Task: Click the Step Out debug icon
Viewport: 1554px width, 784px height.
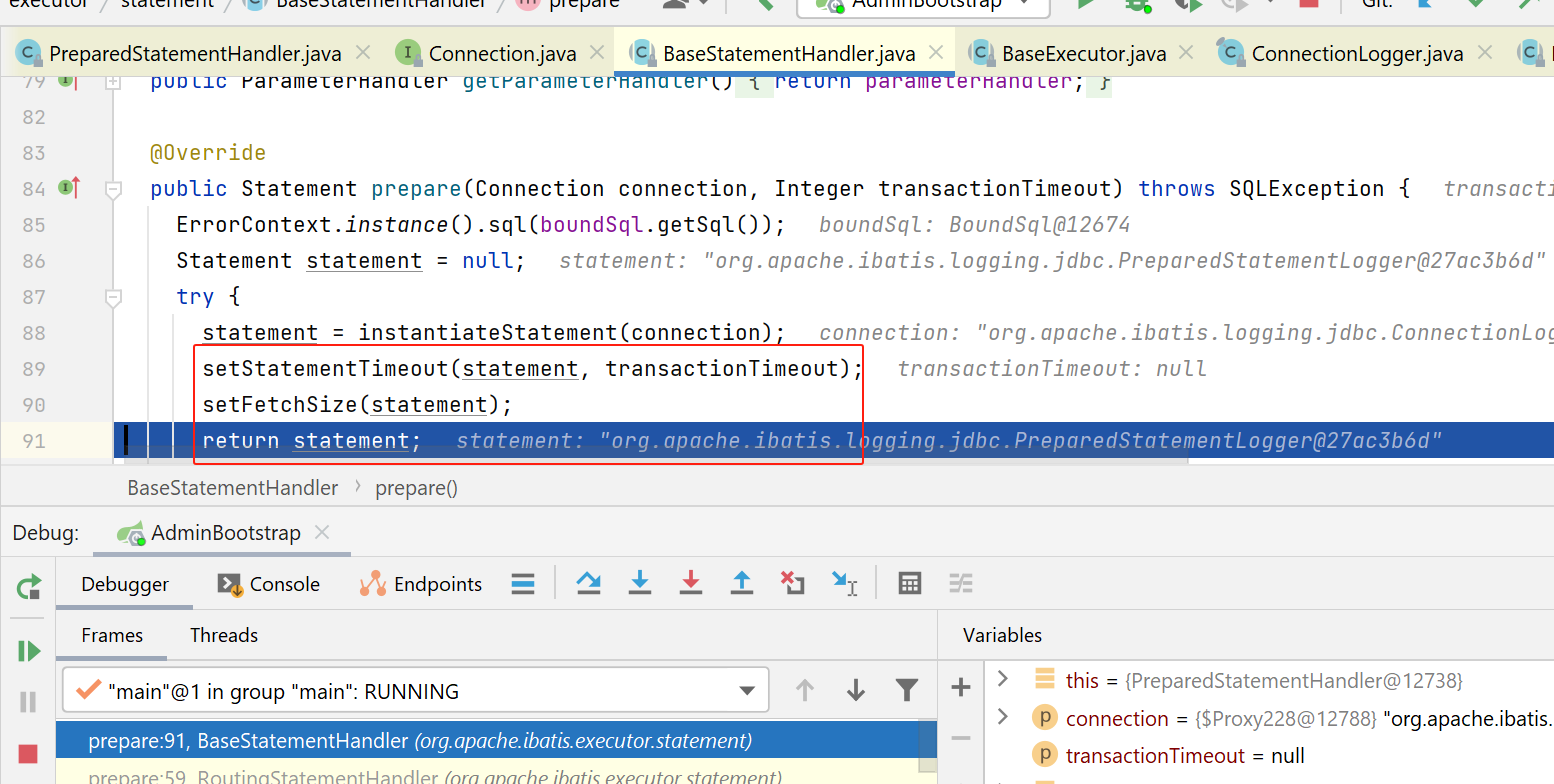Action: point(742,583)
